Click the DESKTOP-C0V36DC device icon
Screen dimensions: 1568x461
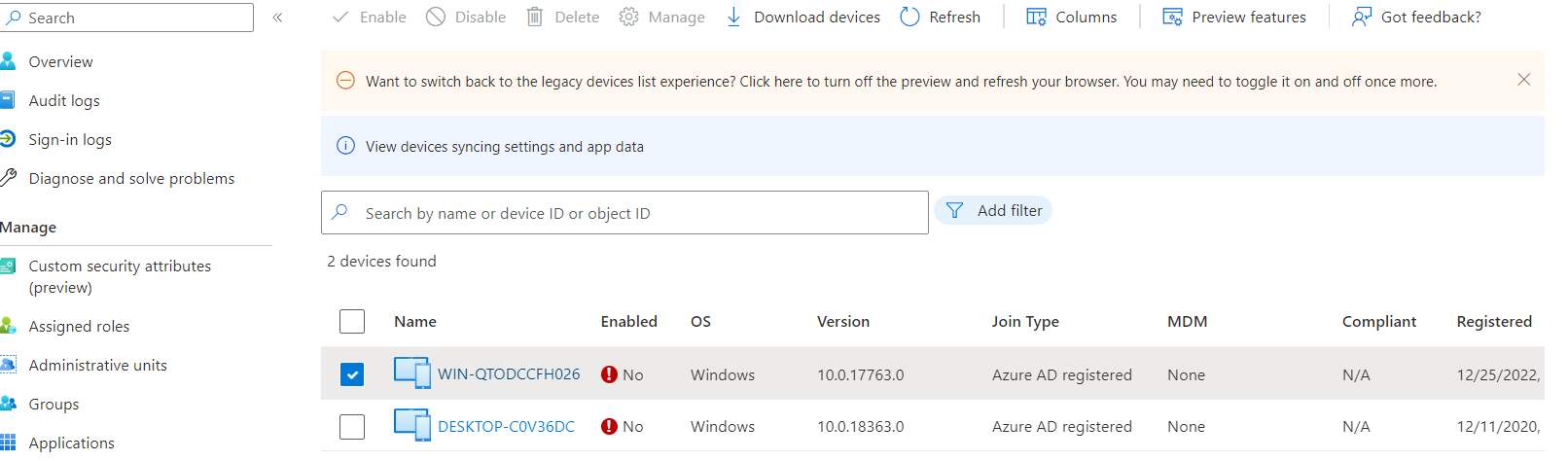[x=412, y=425]
